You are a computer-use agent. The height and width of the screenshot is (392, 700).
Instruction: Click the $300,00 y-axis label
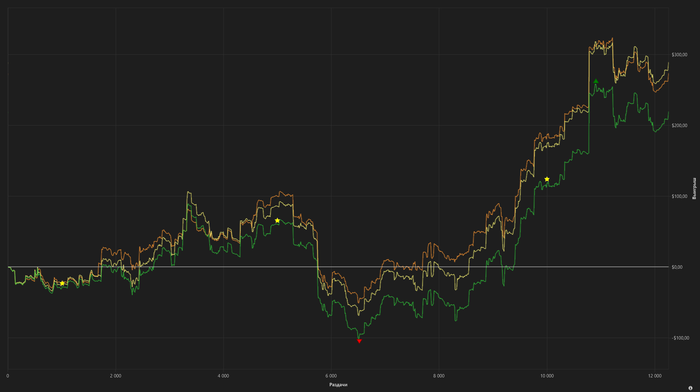[x=679, y=54]
